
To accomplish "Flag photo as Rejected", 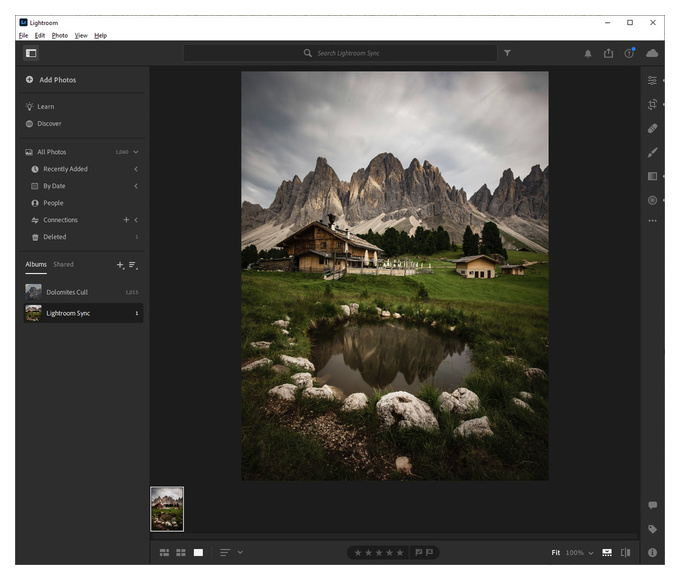I will click(x=429, y=552).
